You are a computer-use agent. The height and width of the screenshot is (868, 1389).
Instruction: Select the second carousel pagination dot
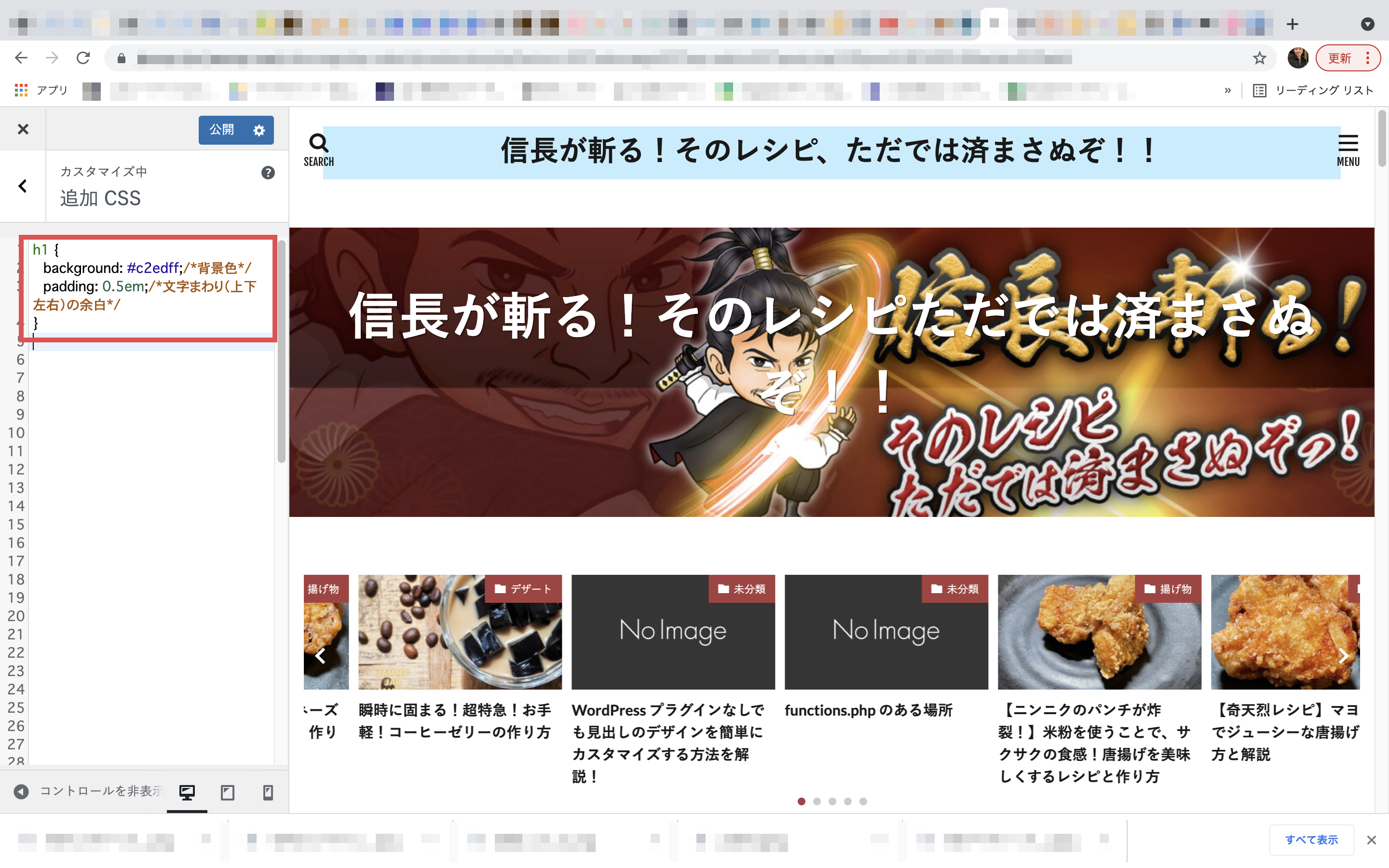point(817,801)
